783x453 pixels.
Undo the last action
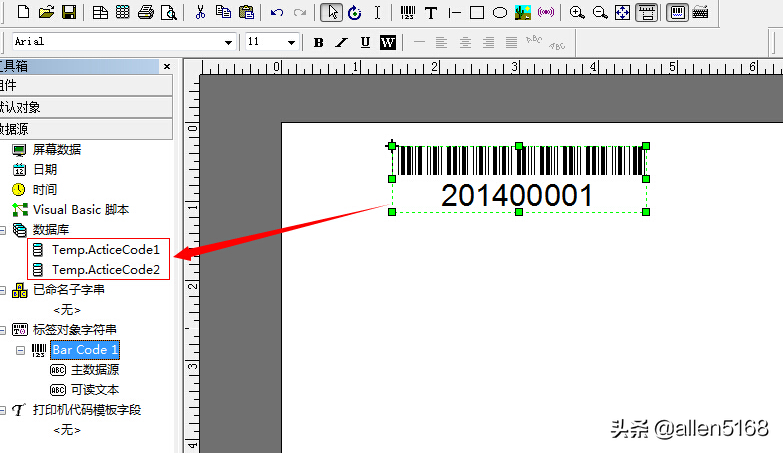277,12
